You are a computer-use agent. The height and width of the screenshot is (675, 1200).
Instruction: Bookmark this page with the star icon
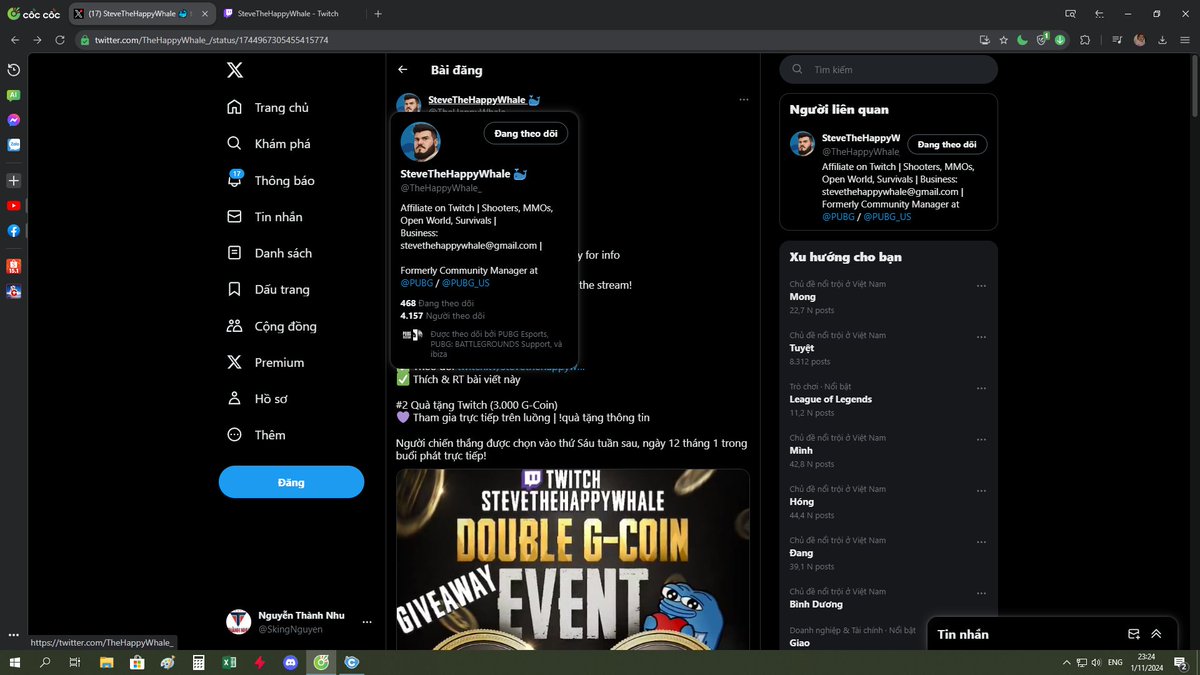1003,40
